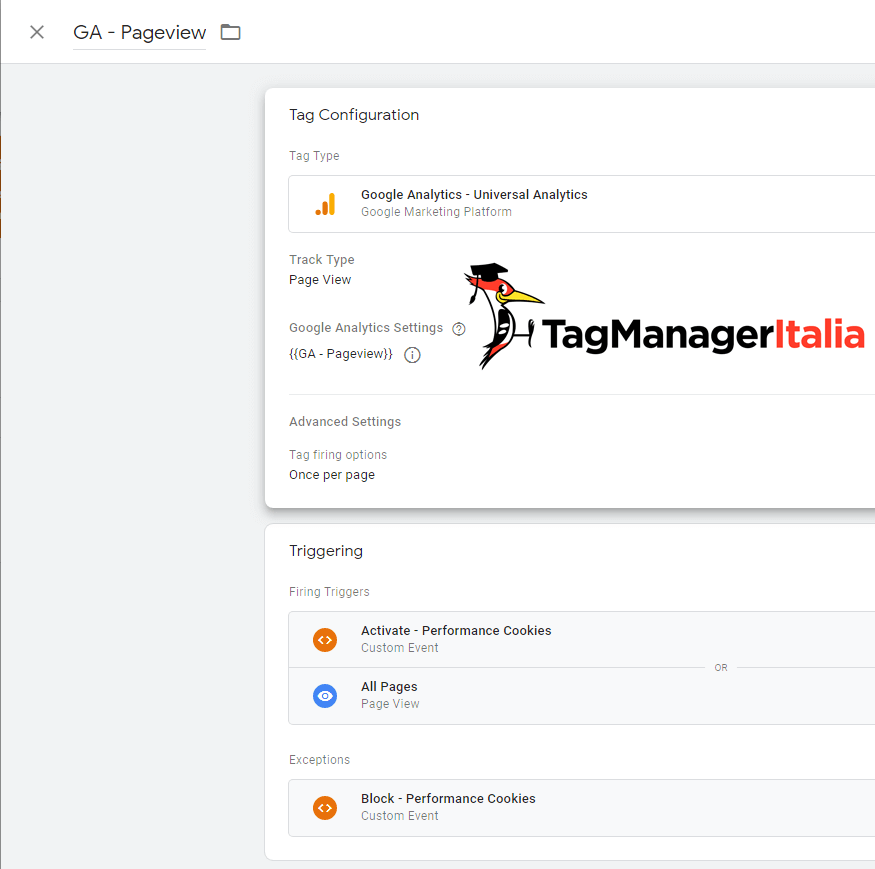Screen dimensions: 875x869
Task: Open Block - Performance Cookies exception trigger
Action: coord(581,808)
